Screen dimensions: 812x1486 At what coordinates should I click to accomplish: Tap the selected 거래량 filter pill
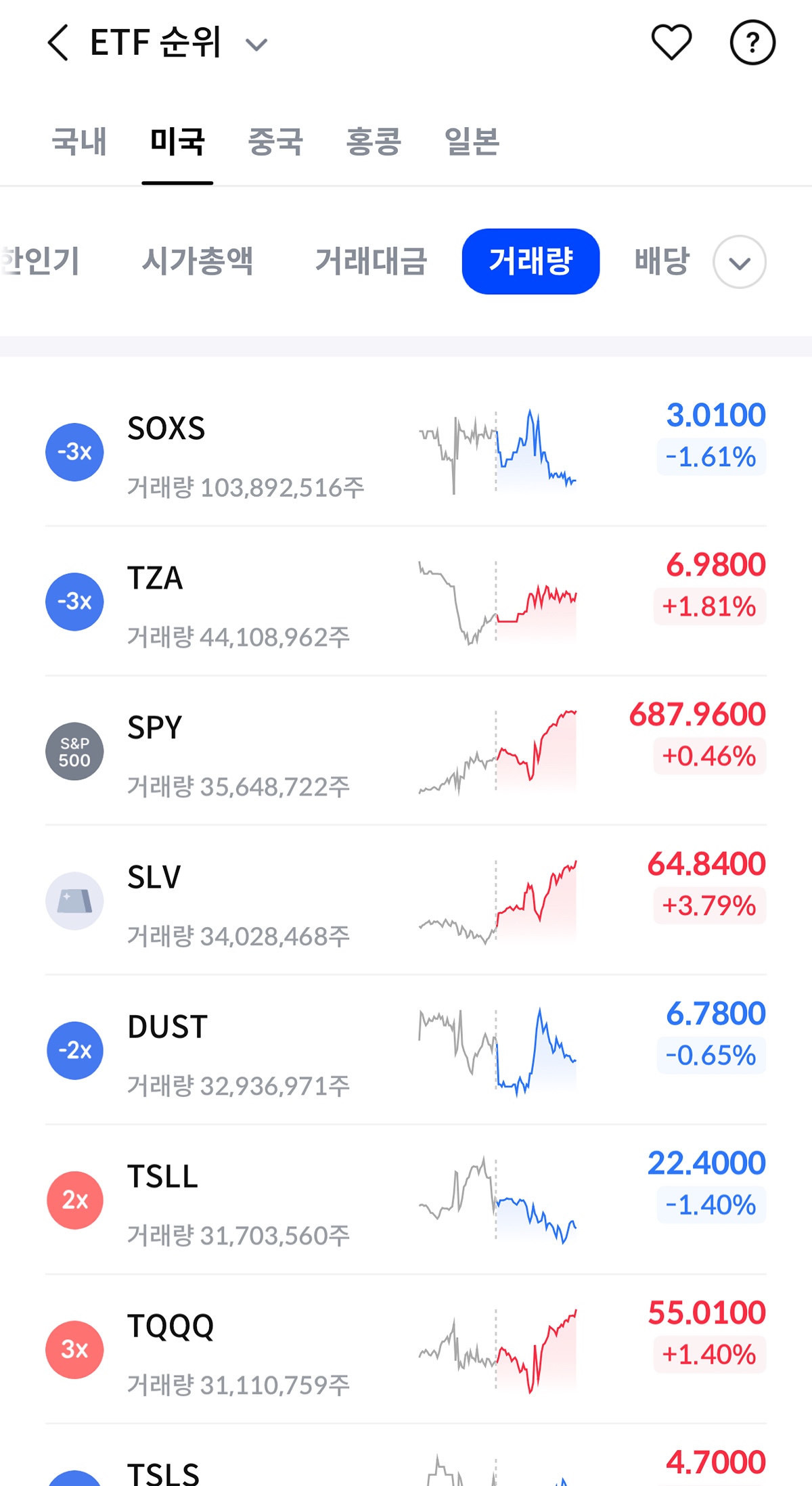[531, 261]
